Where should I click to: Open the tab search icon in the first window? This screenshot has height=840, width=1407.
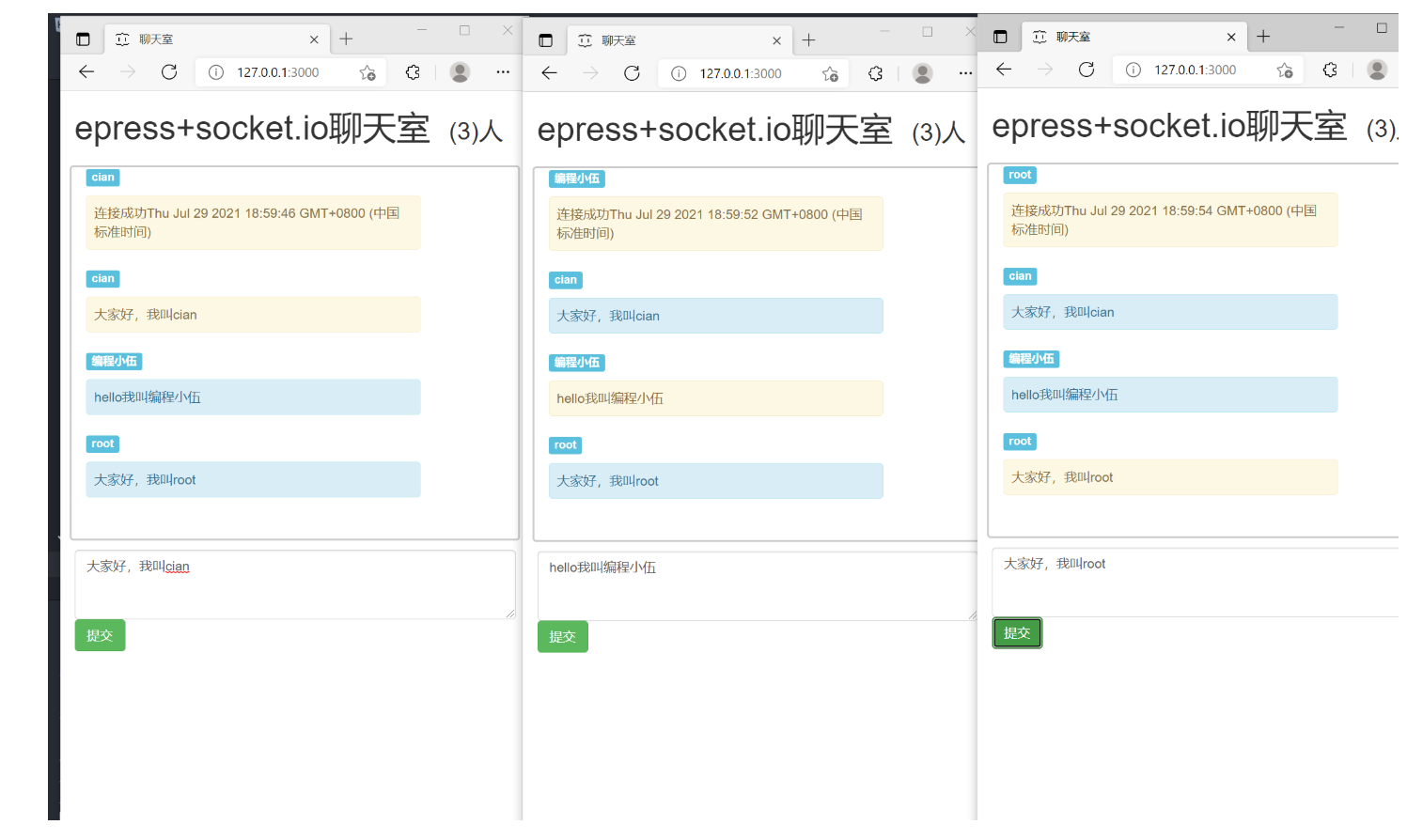point(83,38)
